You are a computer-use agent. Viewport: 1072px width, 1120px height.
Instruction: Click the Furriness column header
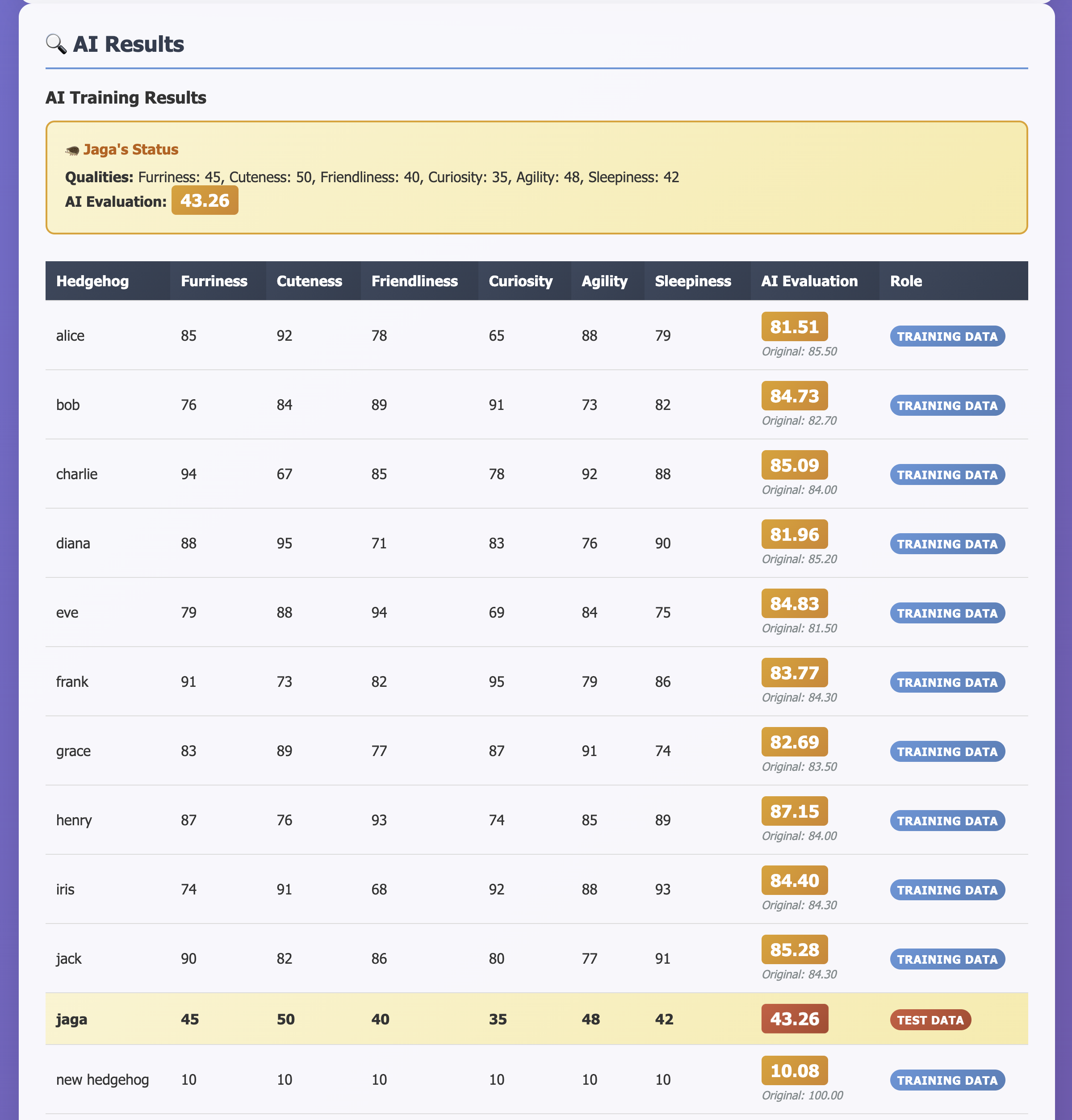click(214, 281)
